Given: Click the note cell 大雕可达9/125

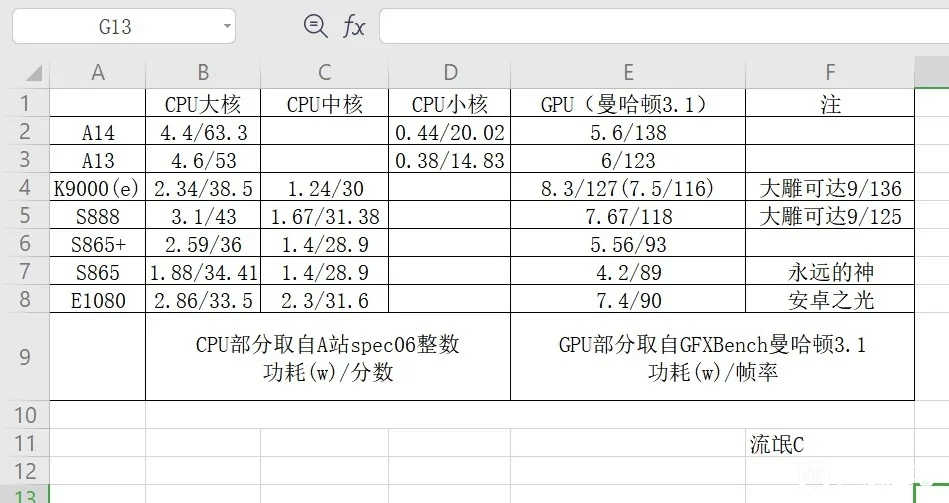Looking at the screenshot, I should pos(830,215).
